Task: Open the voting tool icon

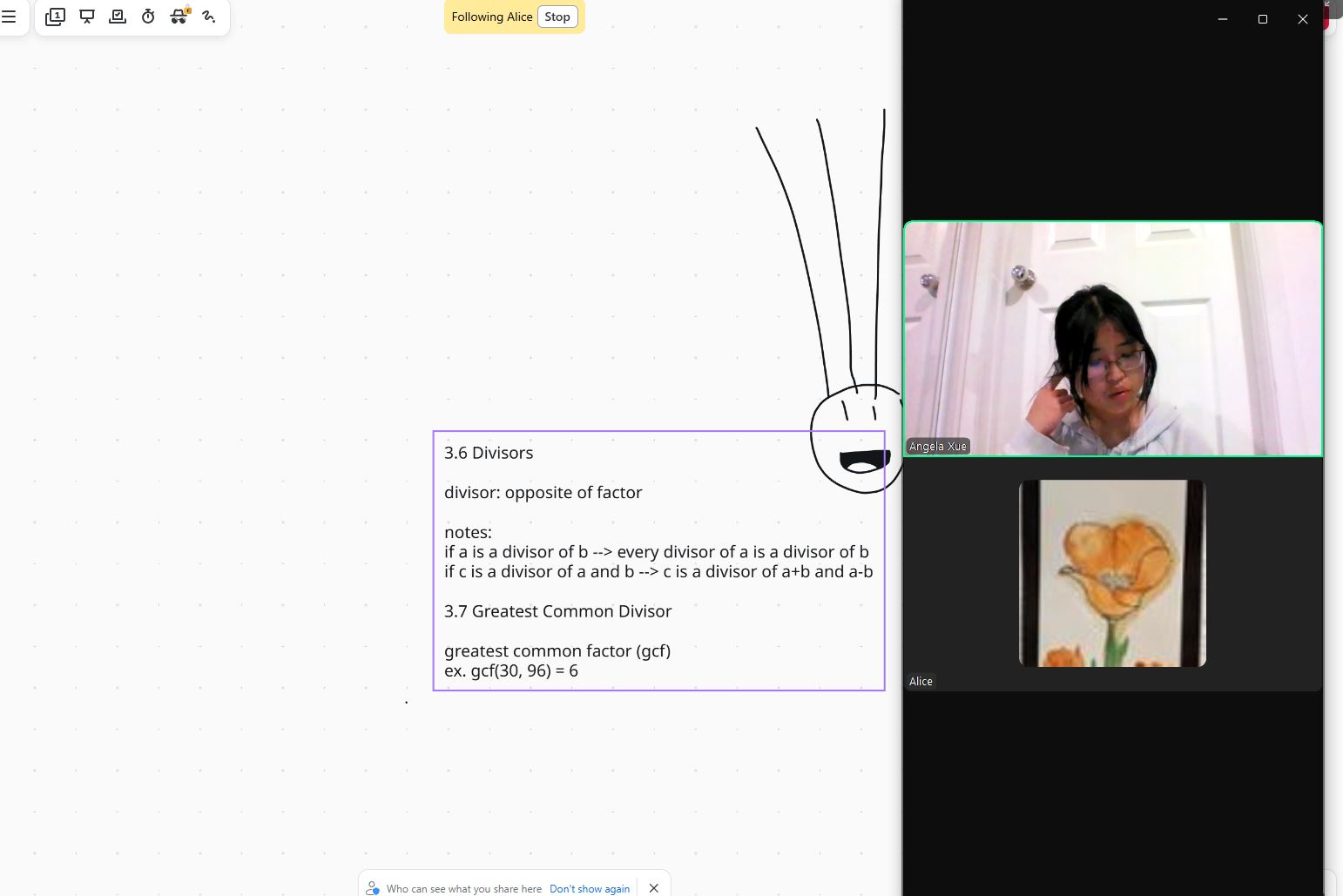Action: click(x=118, y=17)
